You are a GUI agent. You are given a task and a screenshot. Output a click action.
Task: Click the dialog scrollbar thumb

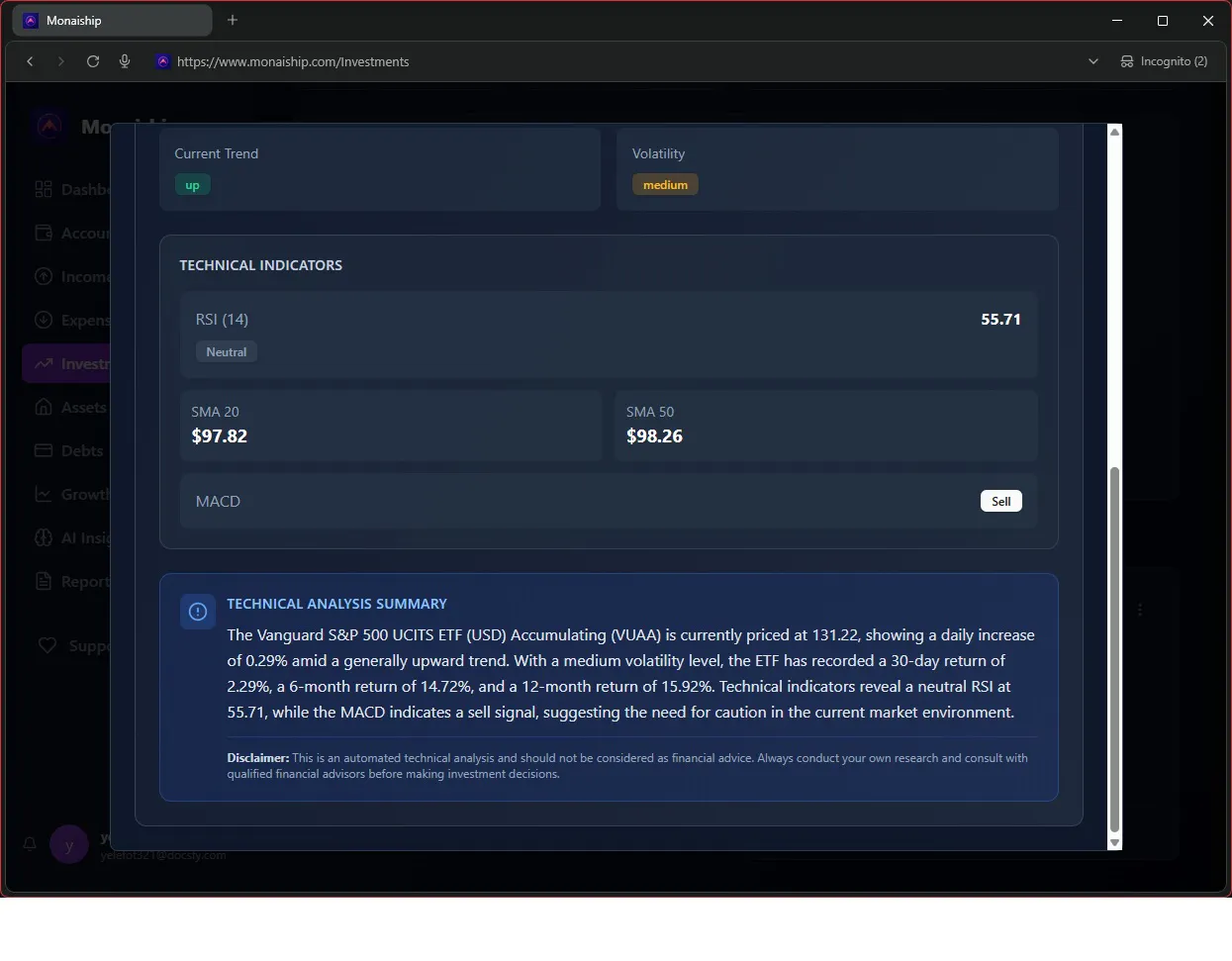[x=1115, y=650]
